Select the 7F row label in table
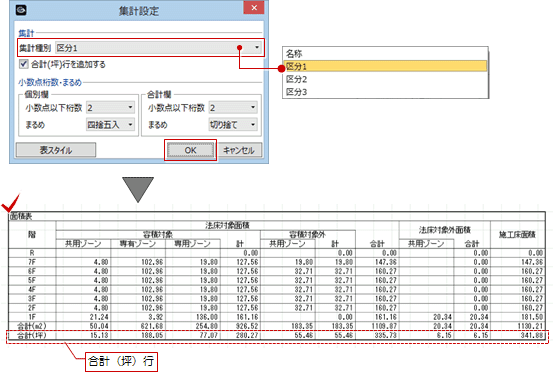 [32, 262]
